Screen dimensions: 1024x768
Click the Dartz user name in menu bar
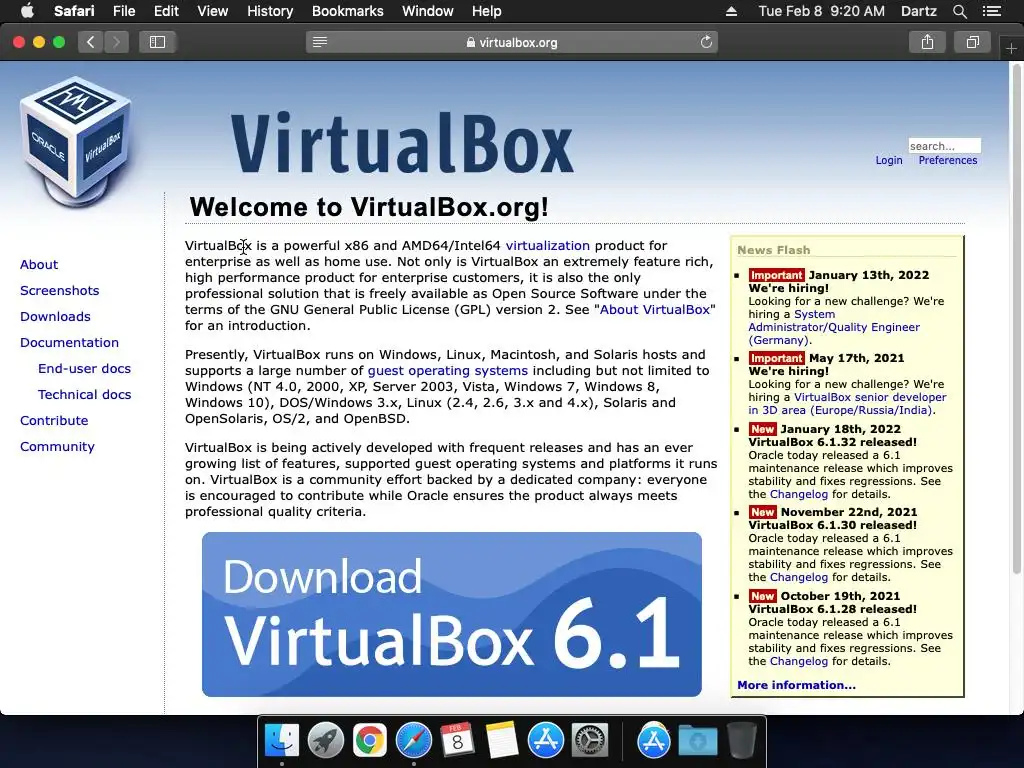pyautogui.click(x=918, y=11)
